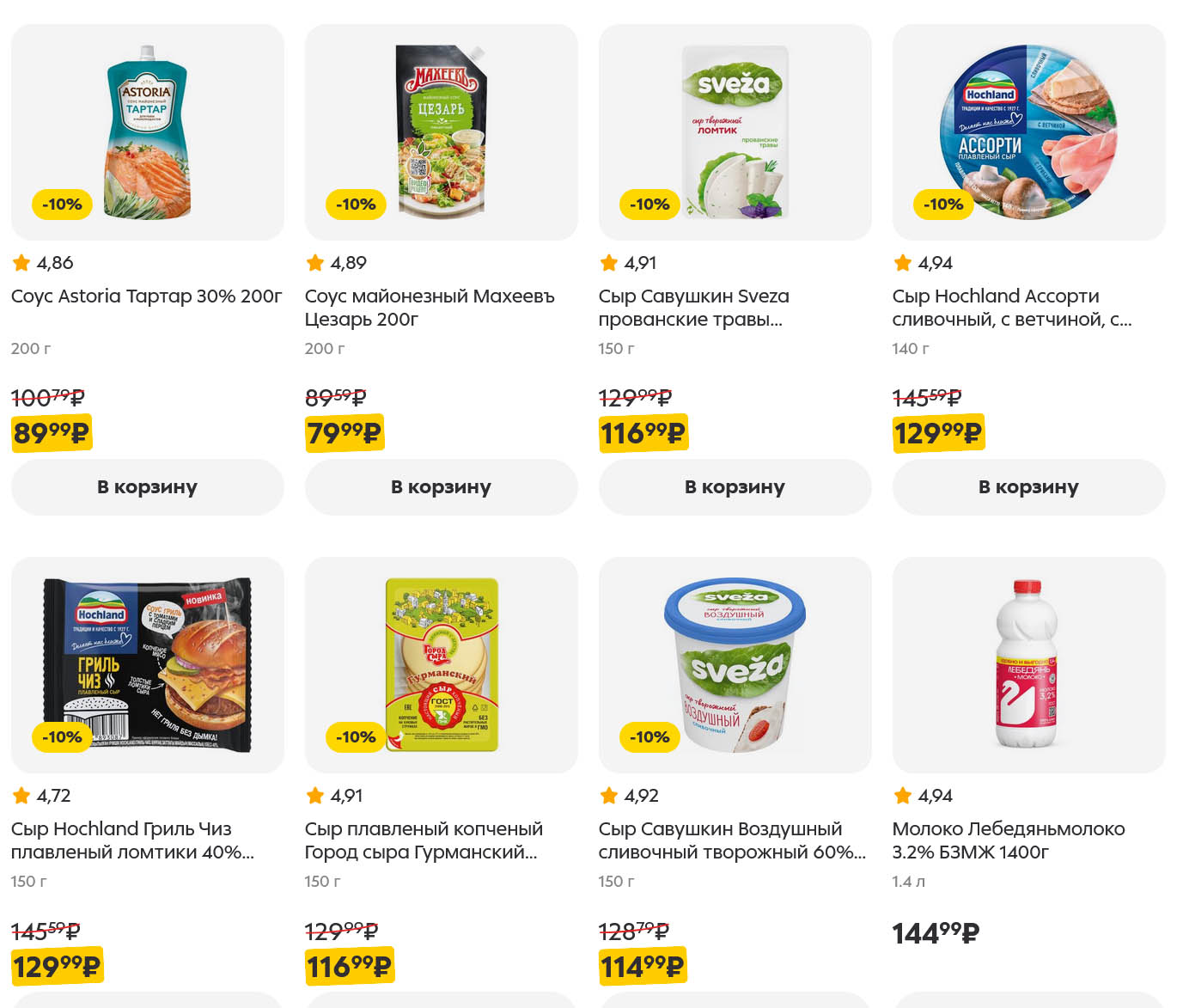The width and height of the screenshot is (1189, 1008).
Task: Click the star icon beside rating 4,72
Action: [x=21, y=796]
